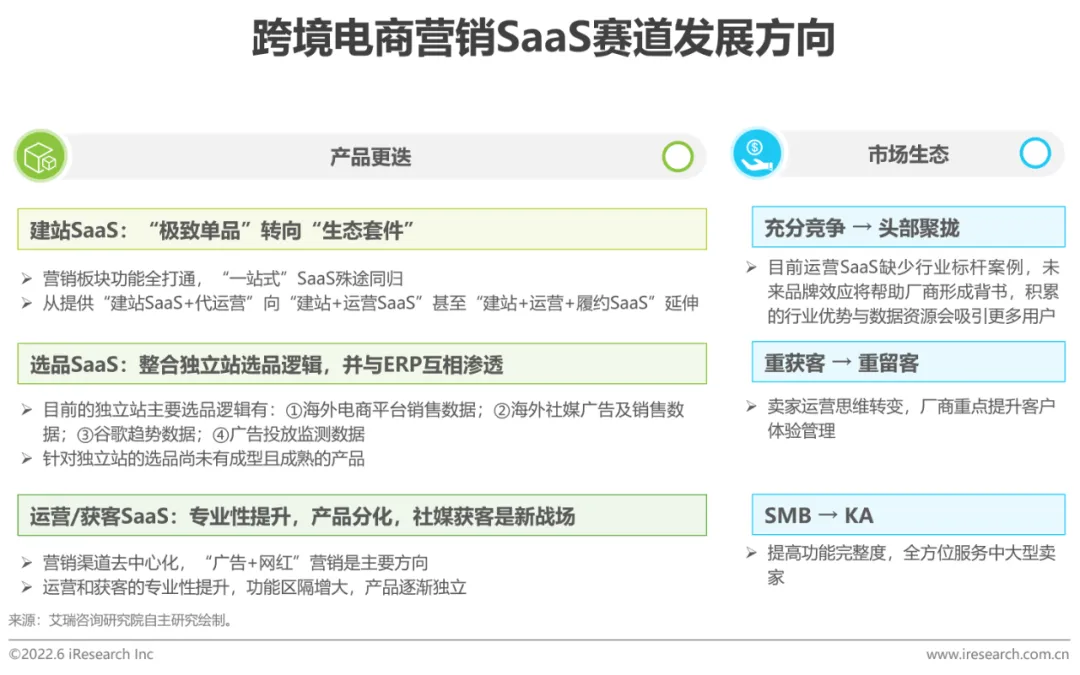Click the arrow bullet before 营销板块功能全打通
The width and height of the screenshot is (1080, 675).
[27, 278]
